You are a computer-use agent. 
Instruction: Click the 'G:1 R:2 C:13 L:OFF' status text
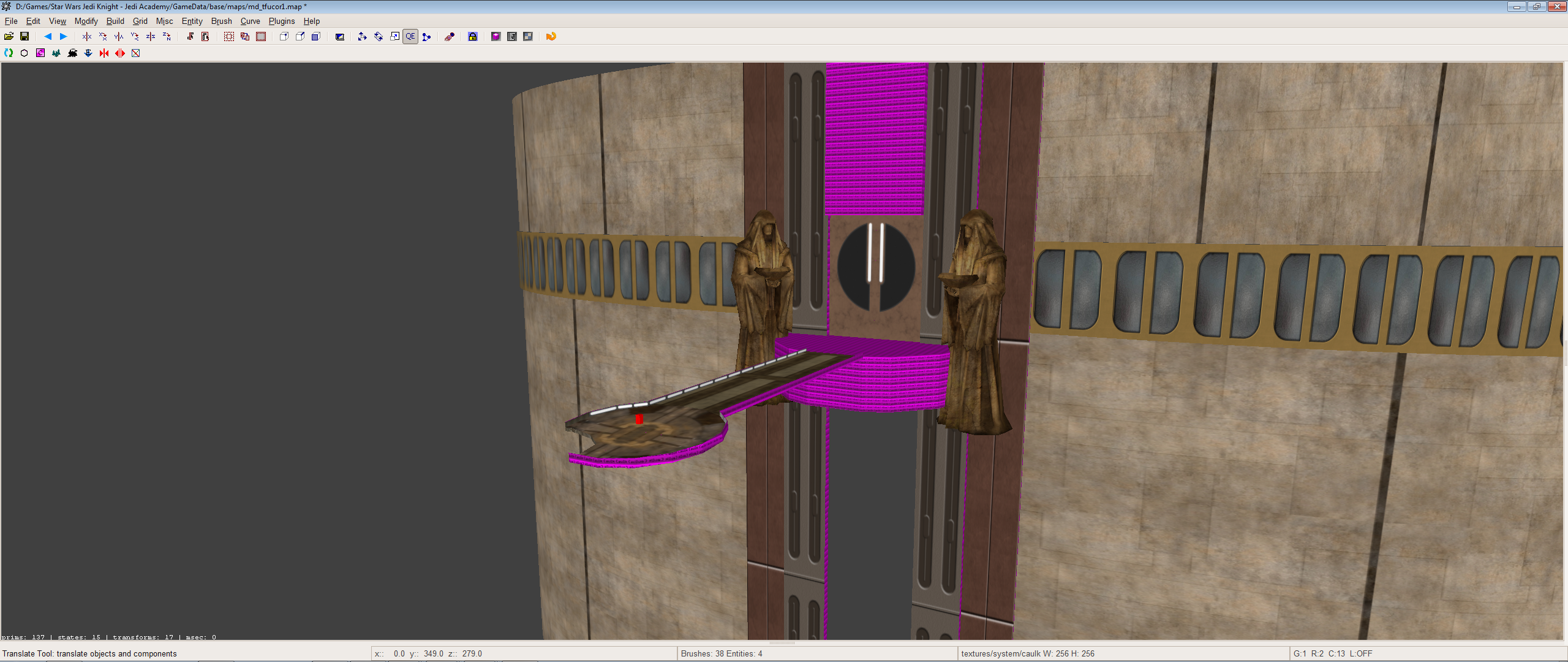(1333, 654)
